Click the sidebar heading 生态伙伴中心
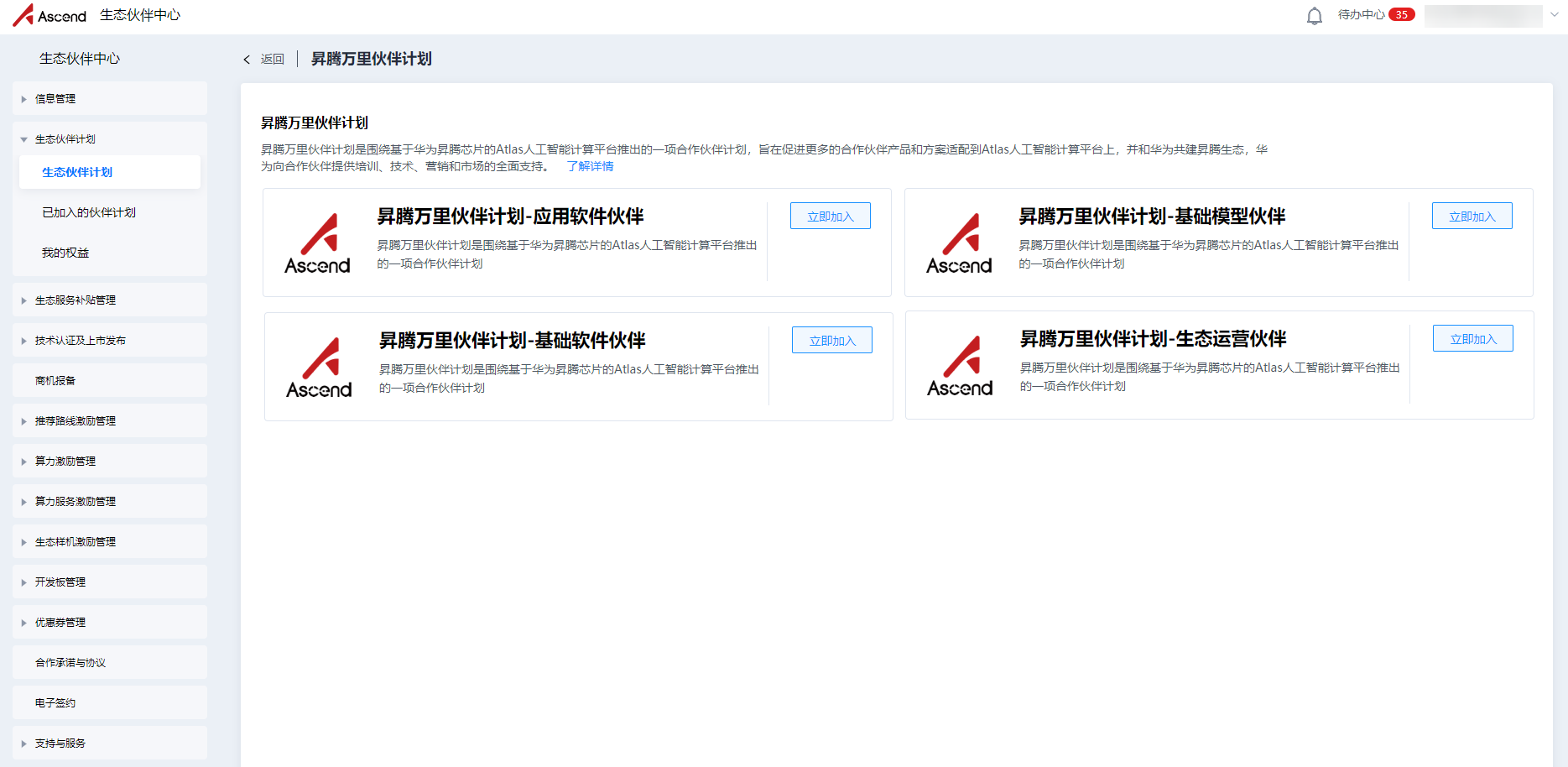Viewport: 1568px width, 767px height. [80, 59]
